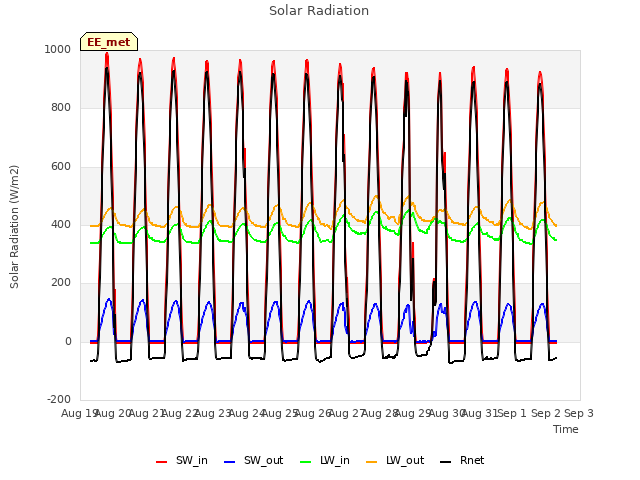Click the EE_met annotation label
The height and width of the screenshot is (480, 640).
tap(109, 42)
